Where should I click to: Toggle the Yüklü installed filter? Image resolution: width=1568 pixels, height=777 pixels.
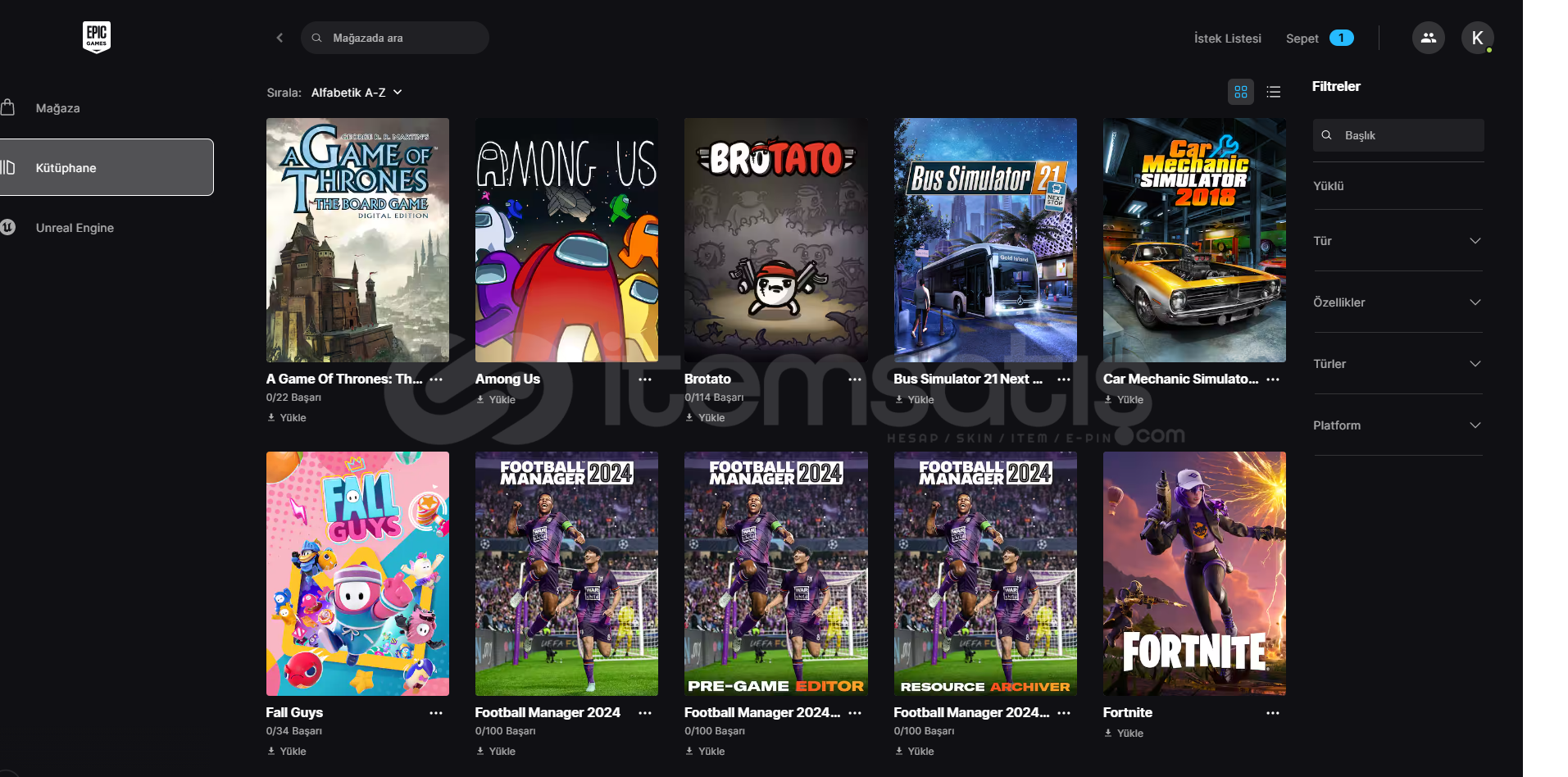[x=1329, y=186]
